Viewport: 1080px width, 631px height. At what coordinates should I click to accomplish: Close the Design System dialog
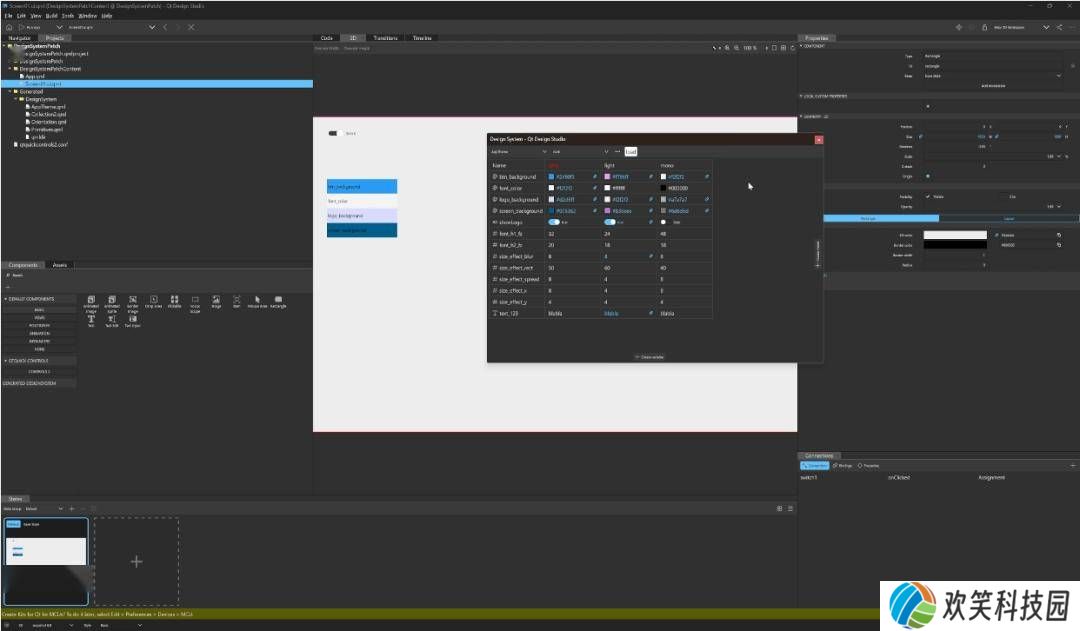[x=818, y=140]
